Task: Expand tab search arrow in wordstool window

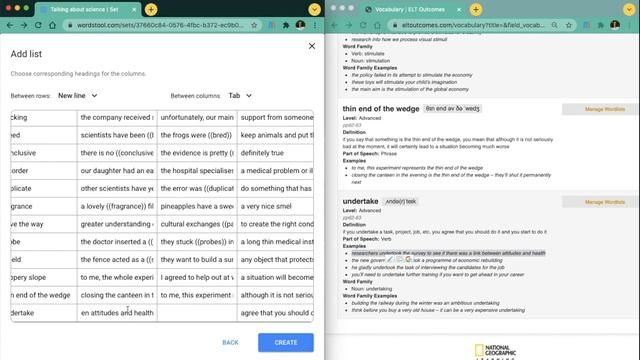Action: 314,9
